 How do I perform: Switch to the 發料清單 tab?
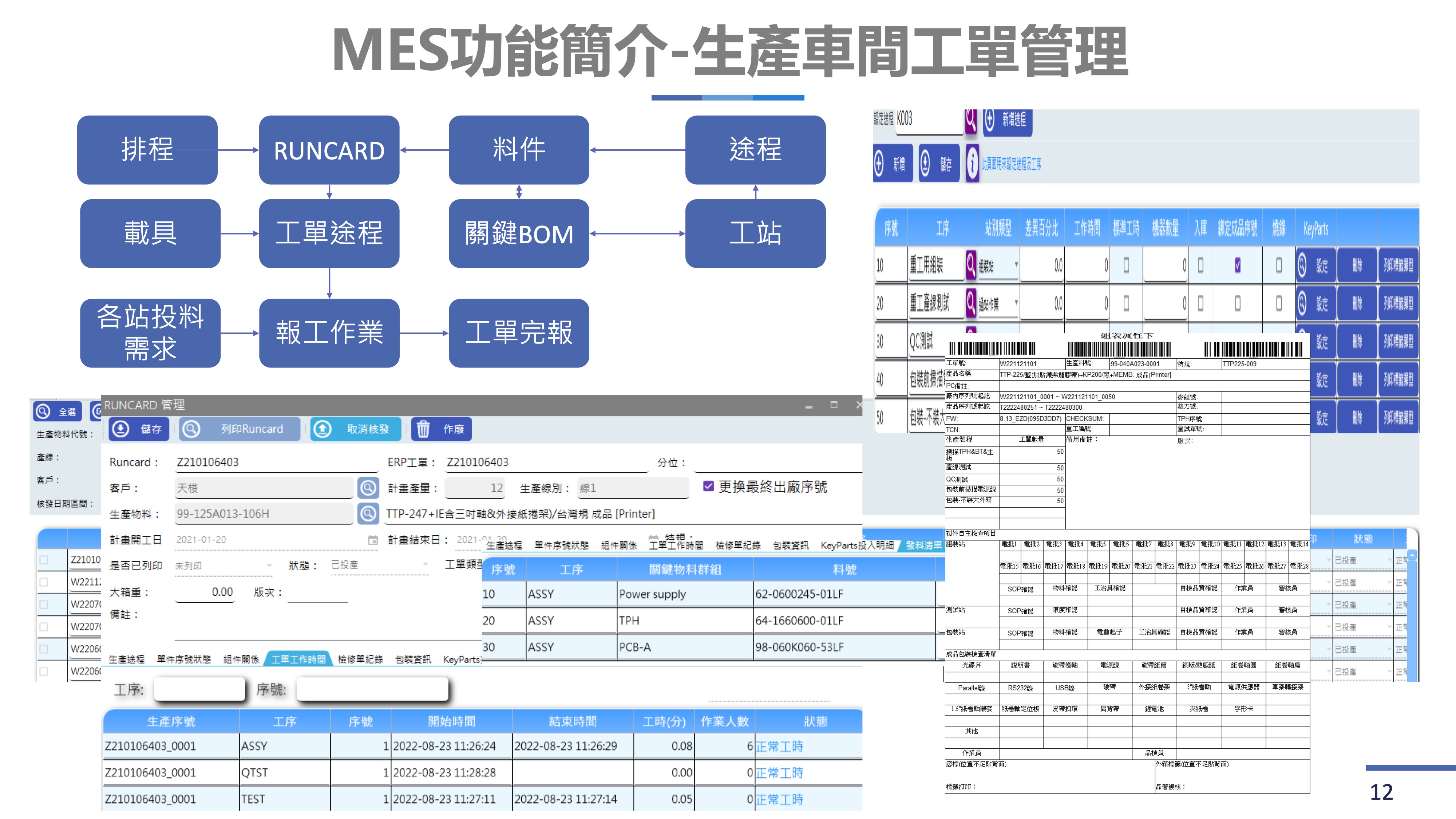click(923, 545)
